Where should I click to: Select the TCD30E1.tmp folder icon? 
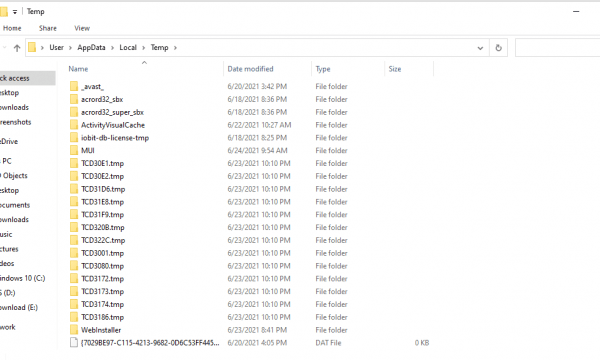click(x=74, y=163)
